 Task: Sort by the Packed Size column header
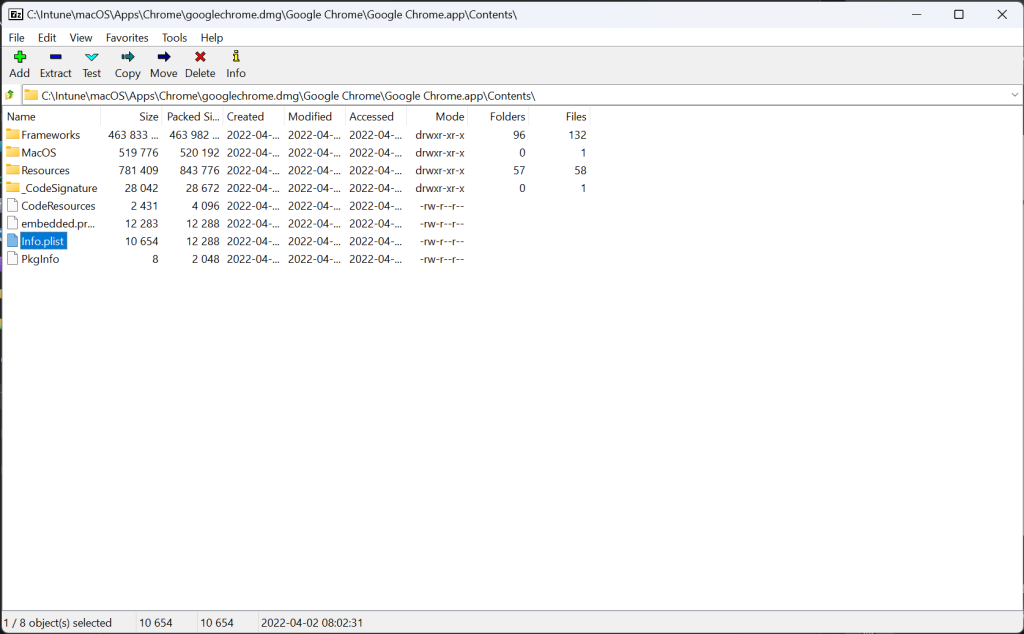pos(193,117)
